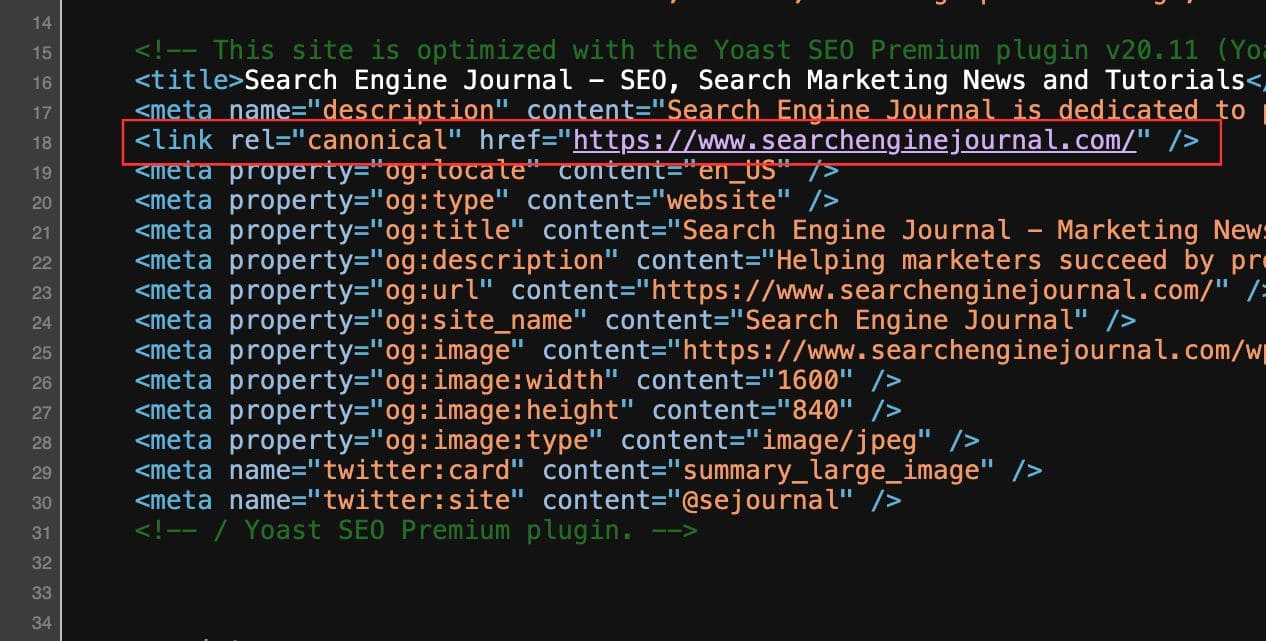
Task: Click the "og:type" property value
Action: pyautogui.click(x=439, y=200)
